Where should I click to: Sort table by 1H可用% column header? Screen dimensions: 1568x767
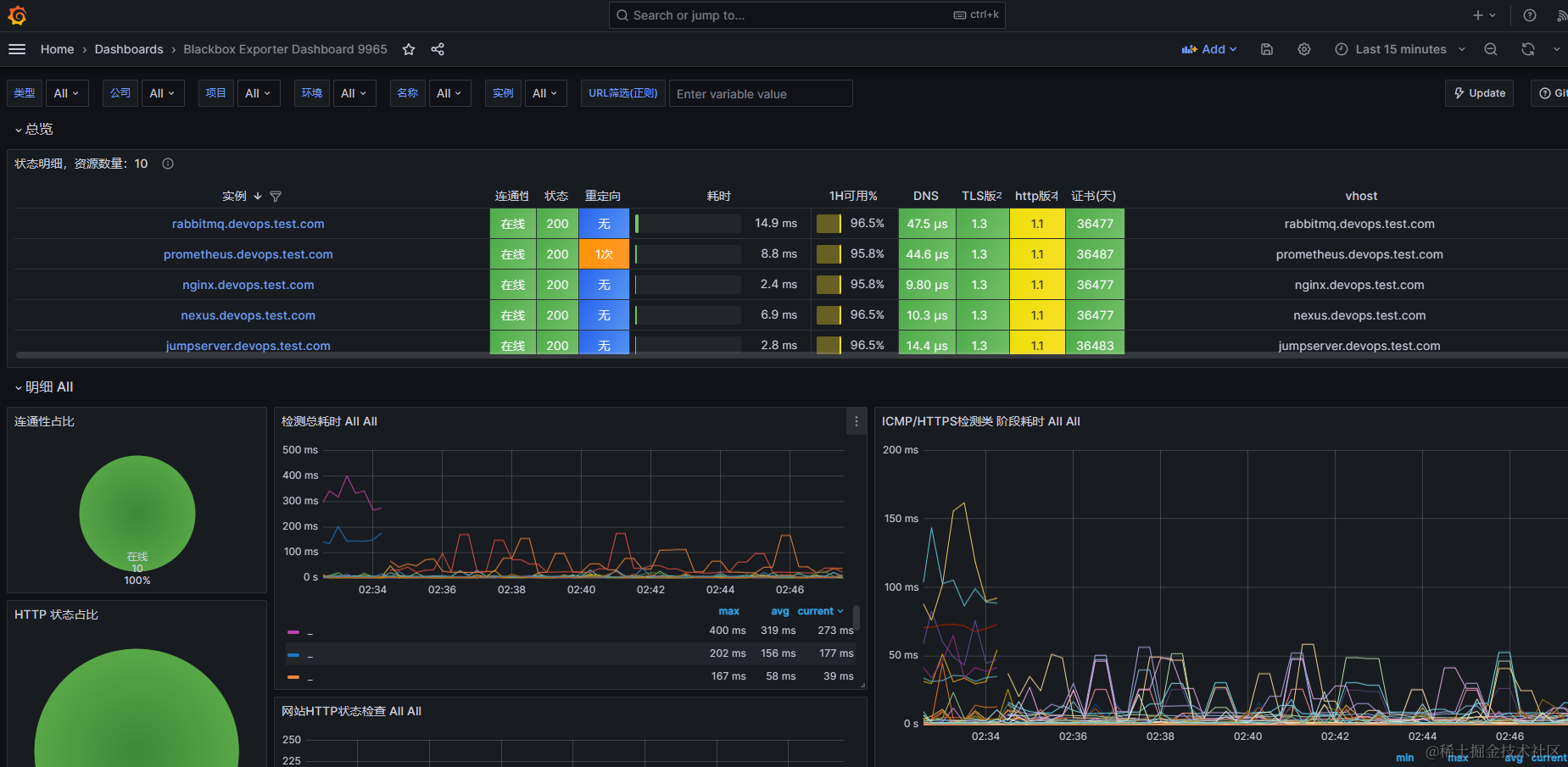(x=853, y=196)
